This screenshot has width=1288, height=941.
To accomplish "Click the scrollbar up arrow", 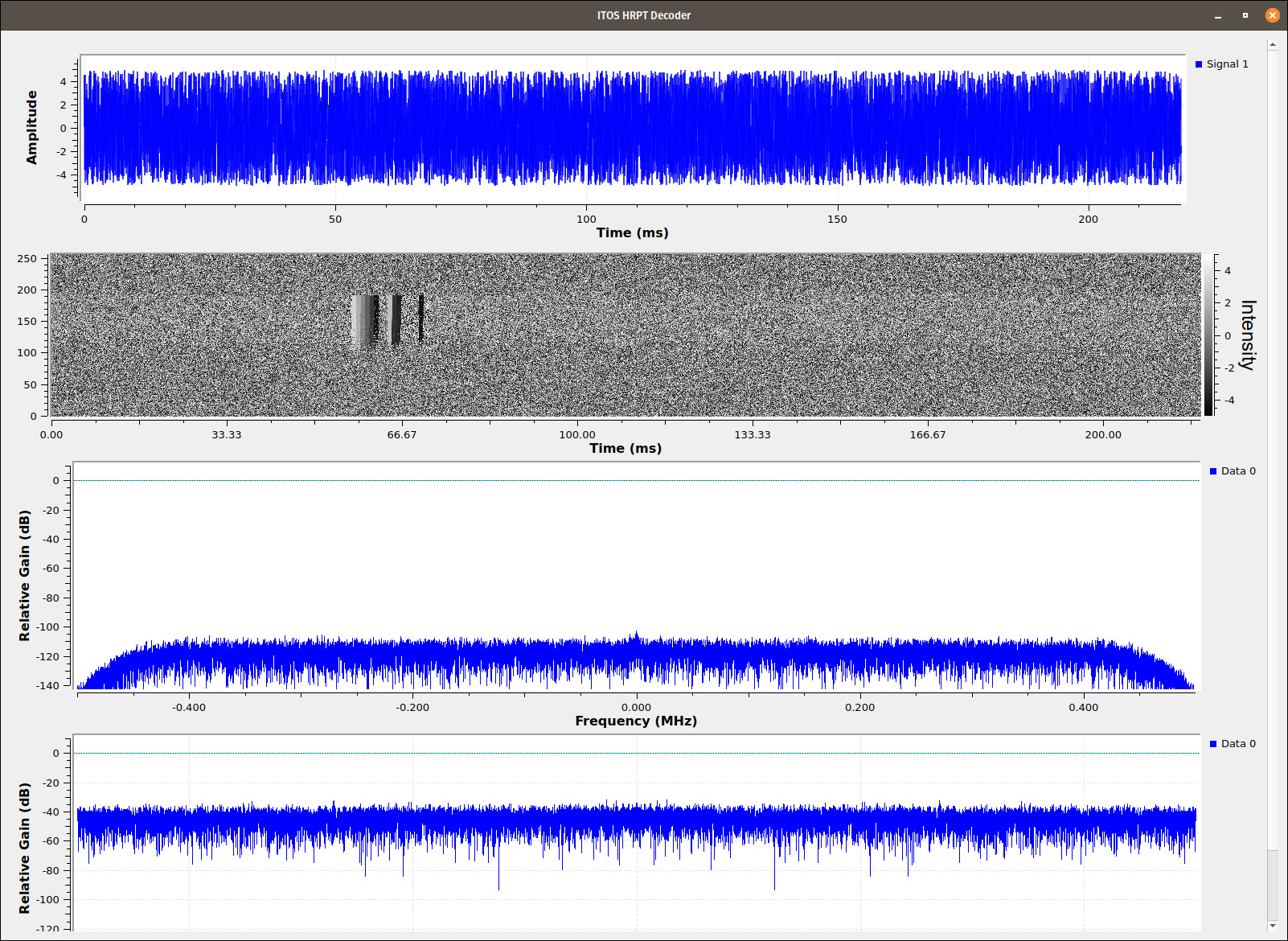I will pyautogui.click(x=1273, y=45).
